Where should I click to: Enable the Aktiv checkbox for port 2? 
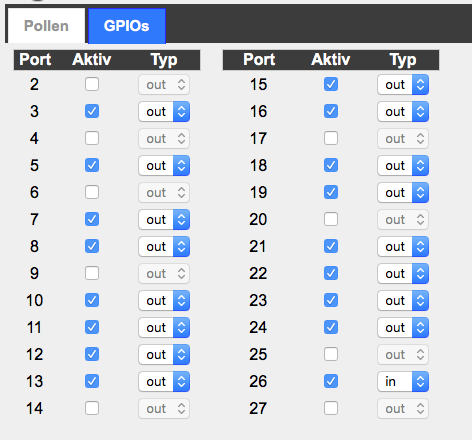coord(92,84)
